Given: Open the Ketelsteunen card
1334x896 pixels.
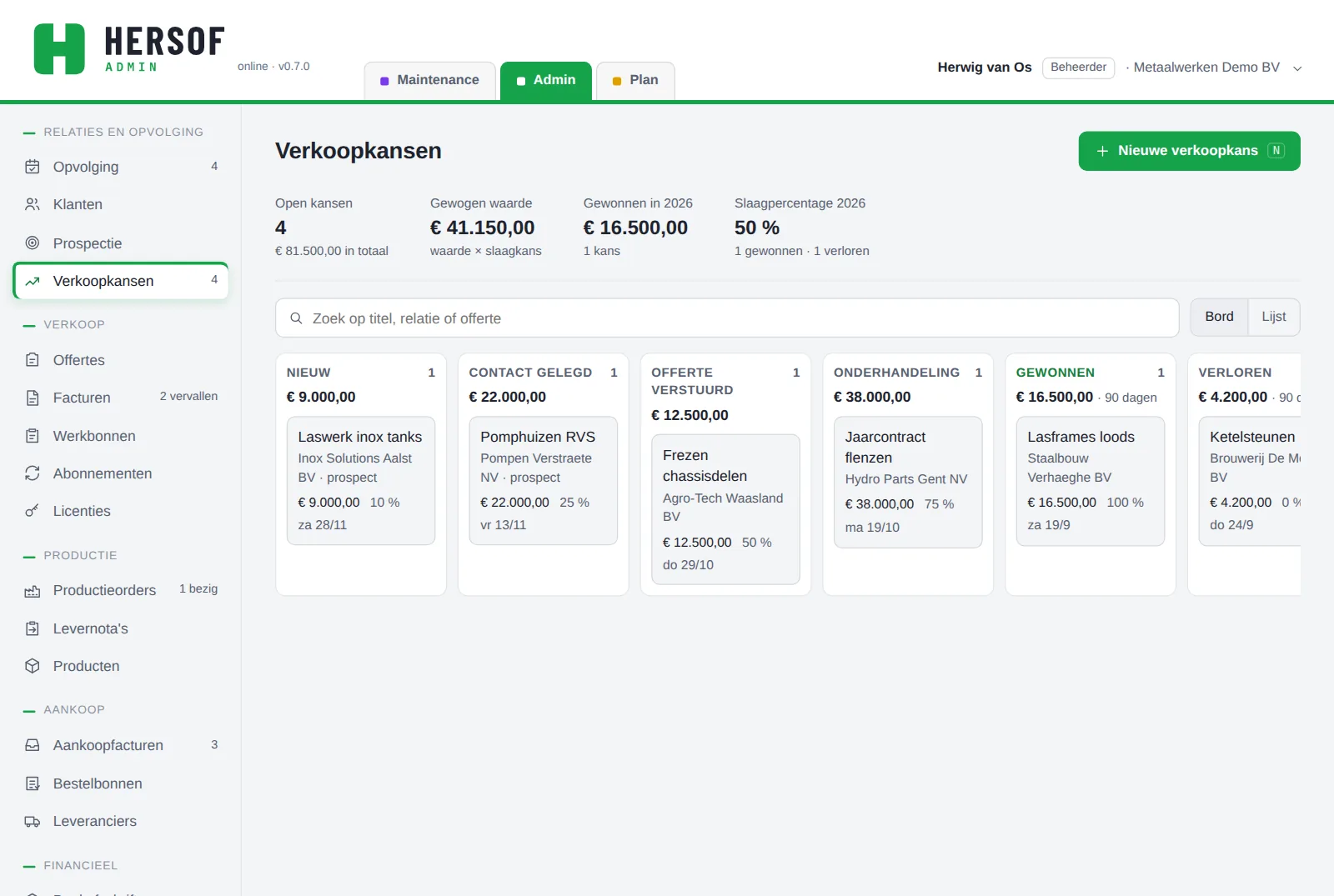Looking at the screenshot, I should point(1250,481).
